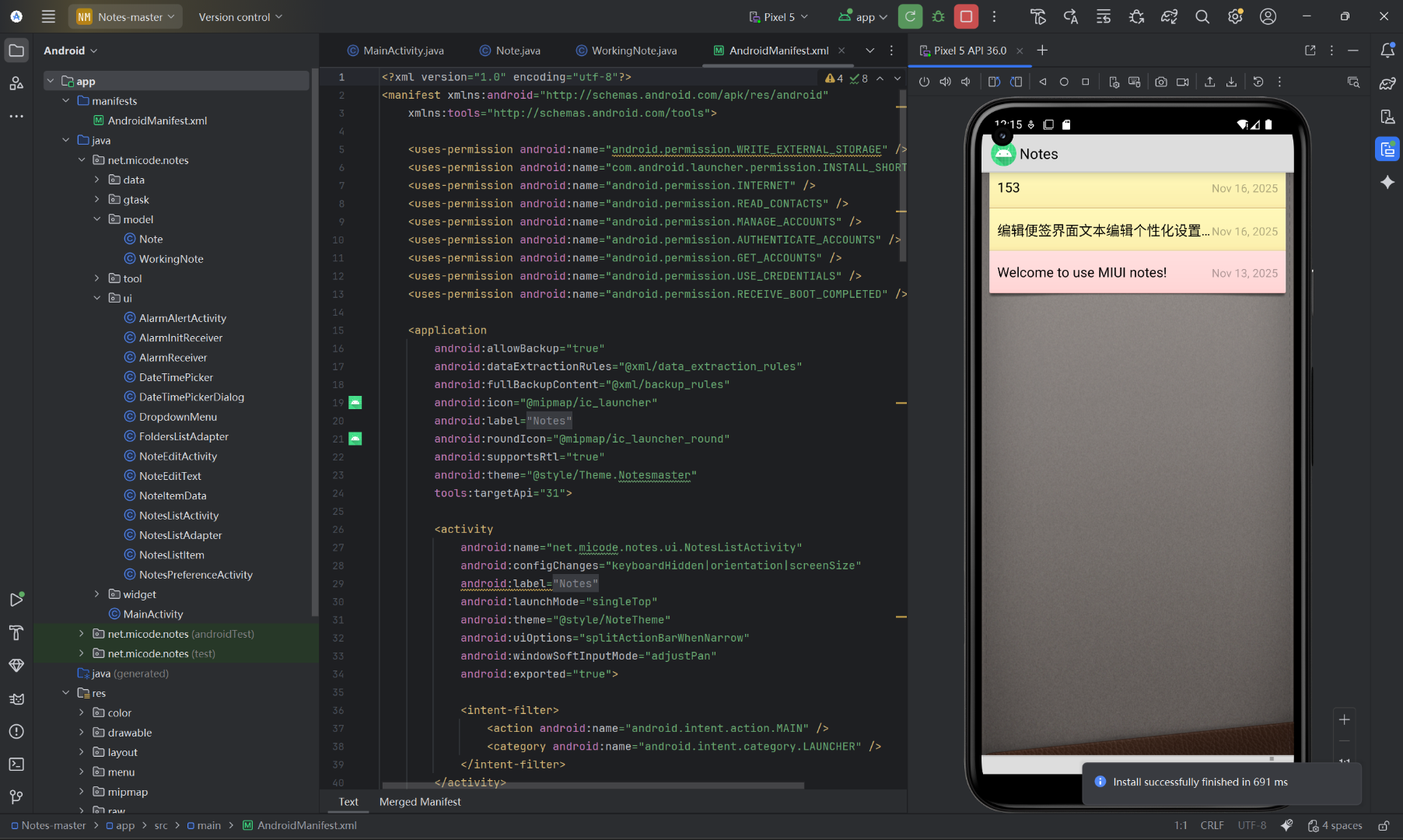The width and height of the screenshot is (1403, 840).
Task: Open 'Welcome to use MIUI notes!' note
Action: (1137, 273)
